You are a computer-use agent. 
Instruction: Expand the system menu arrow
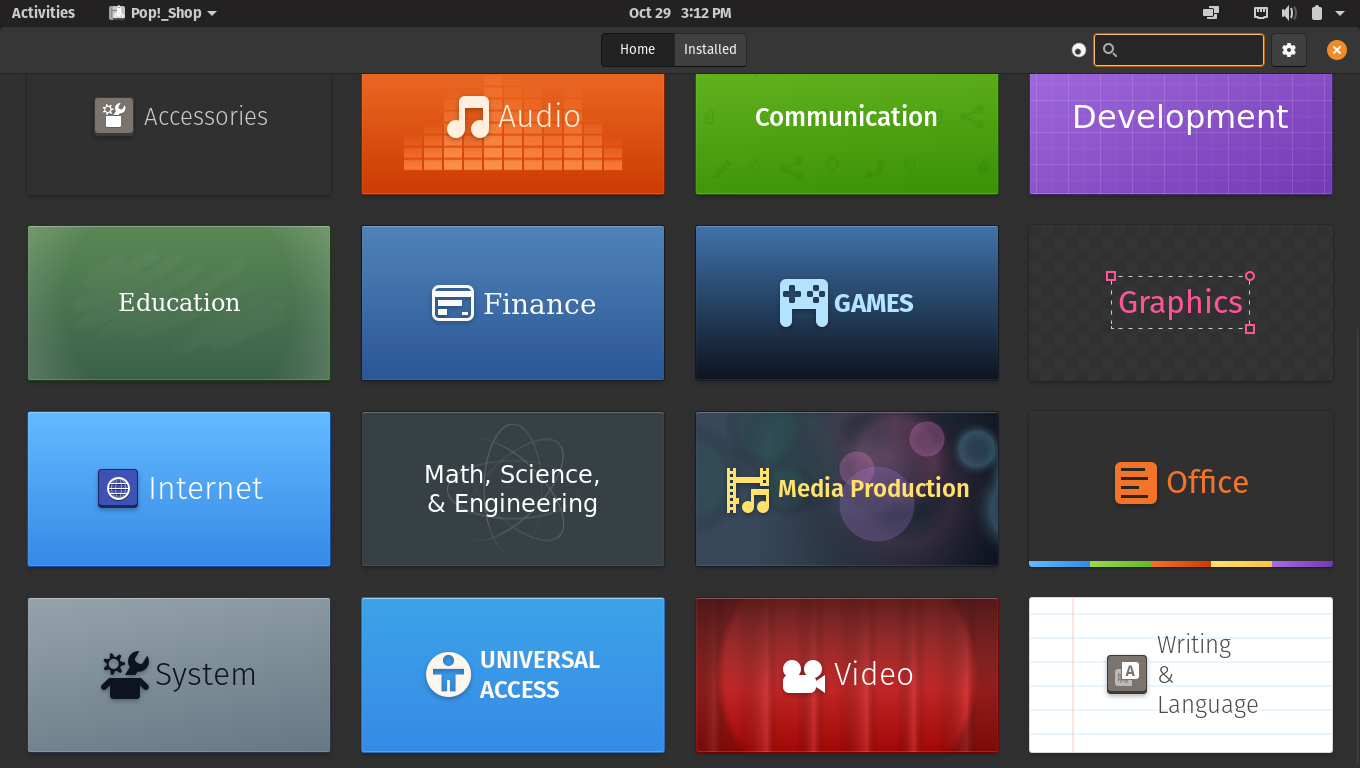point(1340,13)
